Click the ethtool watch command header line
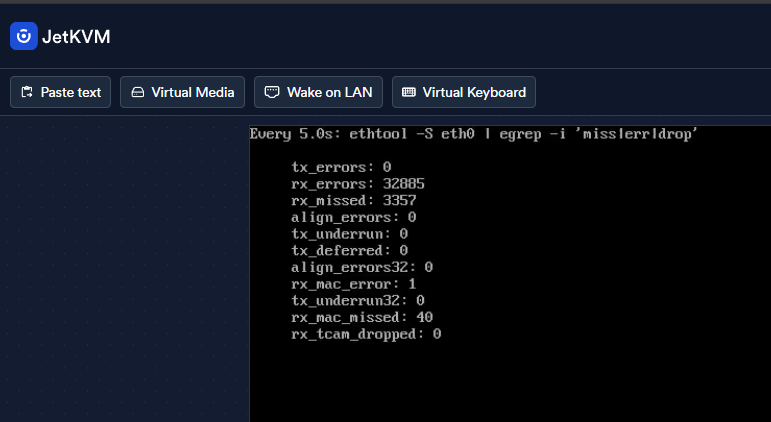The image size is (771, 422). coord(473,134)
